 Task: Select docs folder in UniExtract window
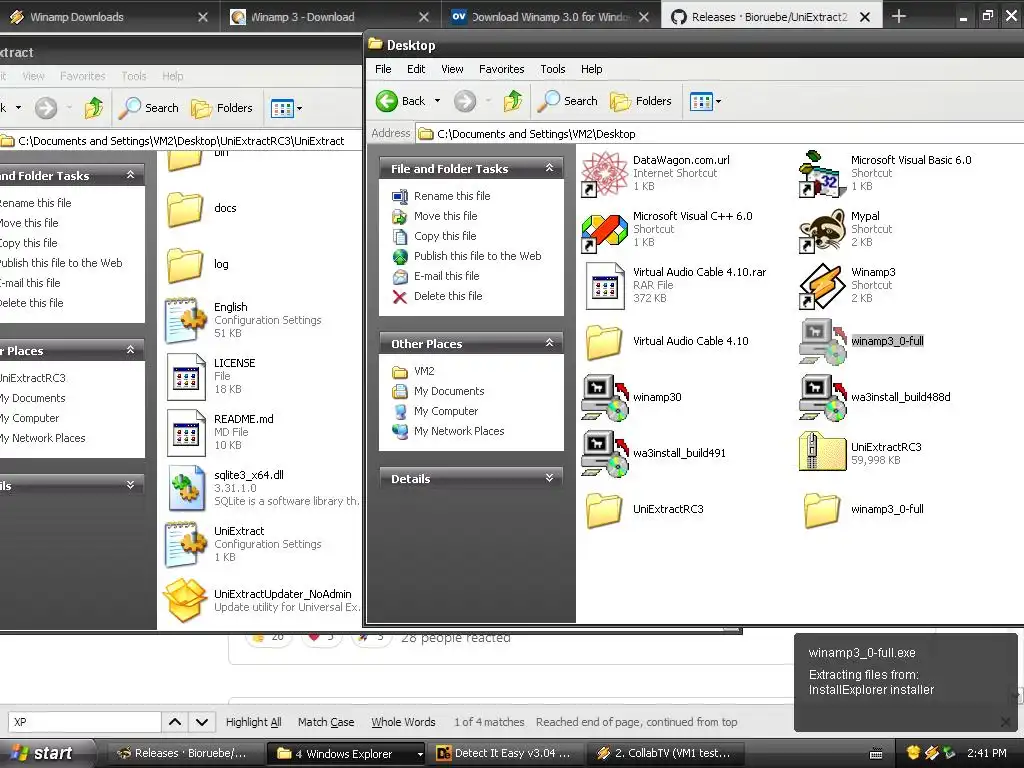185,208
